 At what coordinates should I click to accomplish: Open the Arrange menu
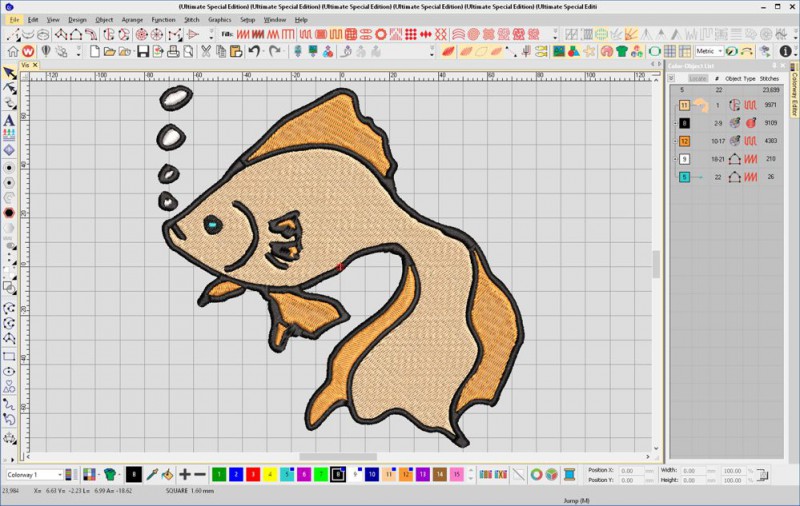pos(132,20)
